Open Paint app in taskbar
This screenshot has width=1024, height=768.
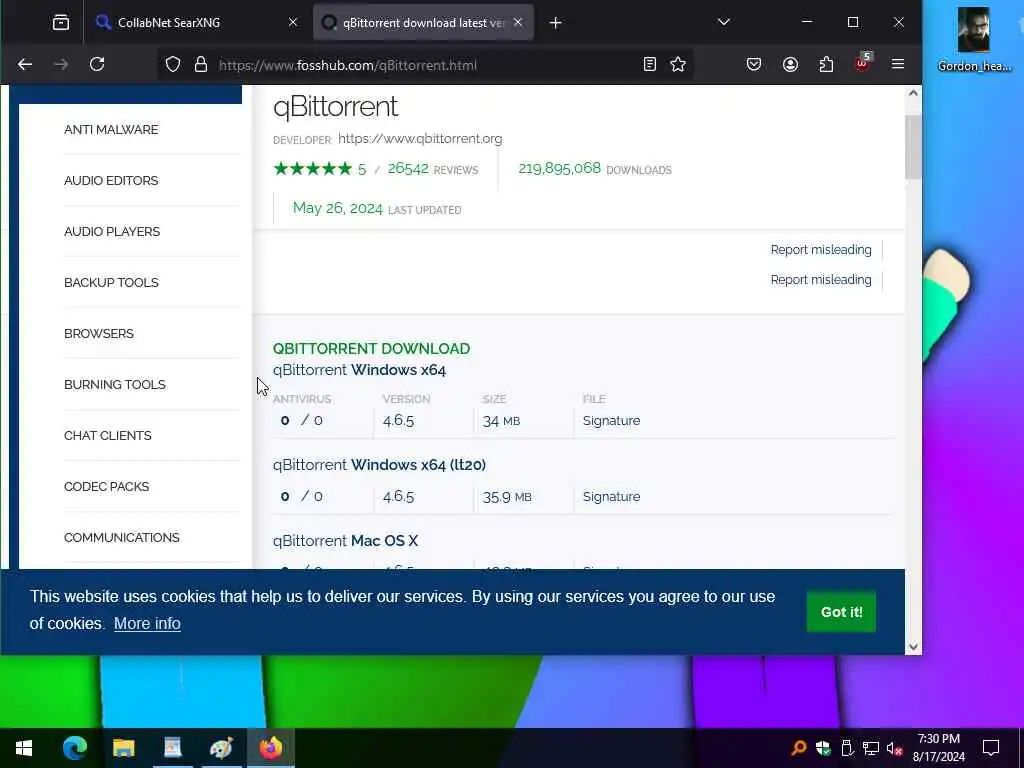coord(221,748)
